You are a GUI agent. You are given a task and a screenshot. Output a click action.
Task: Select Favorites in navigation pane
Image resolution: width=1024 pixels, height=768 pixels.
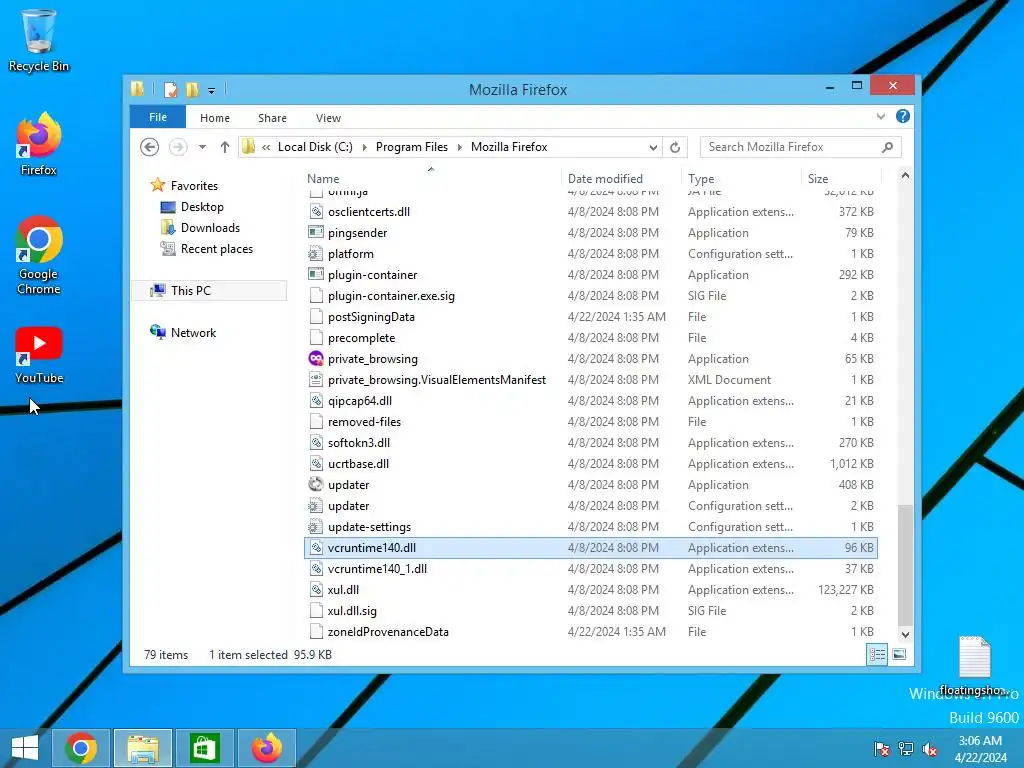coord(194,185)
